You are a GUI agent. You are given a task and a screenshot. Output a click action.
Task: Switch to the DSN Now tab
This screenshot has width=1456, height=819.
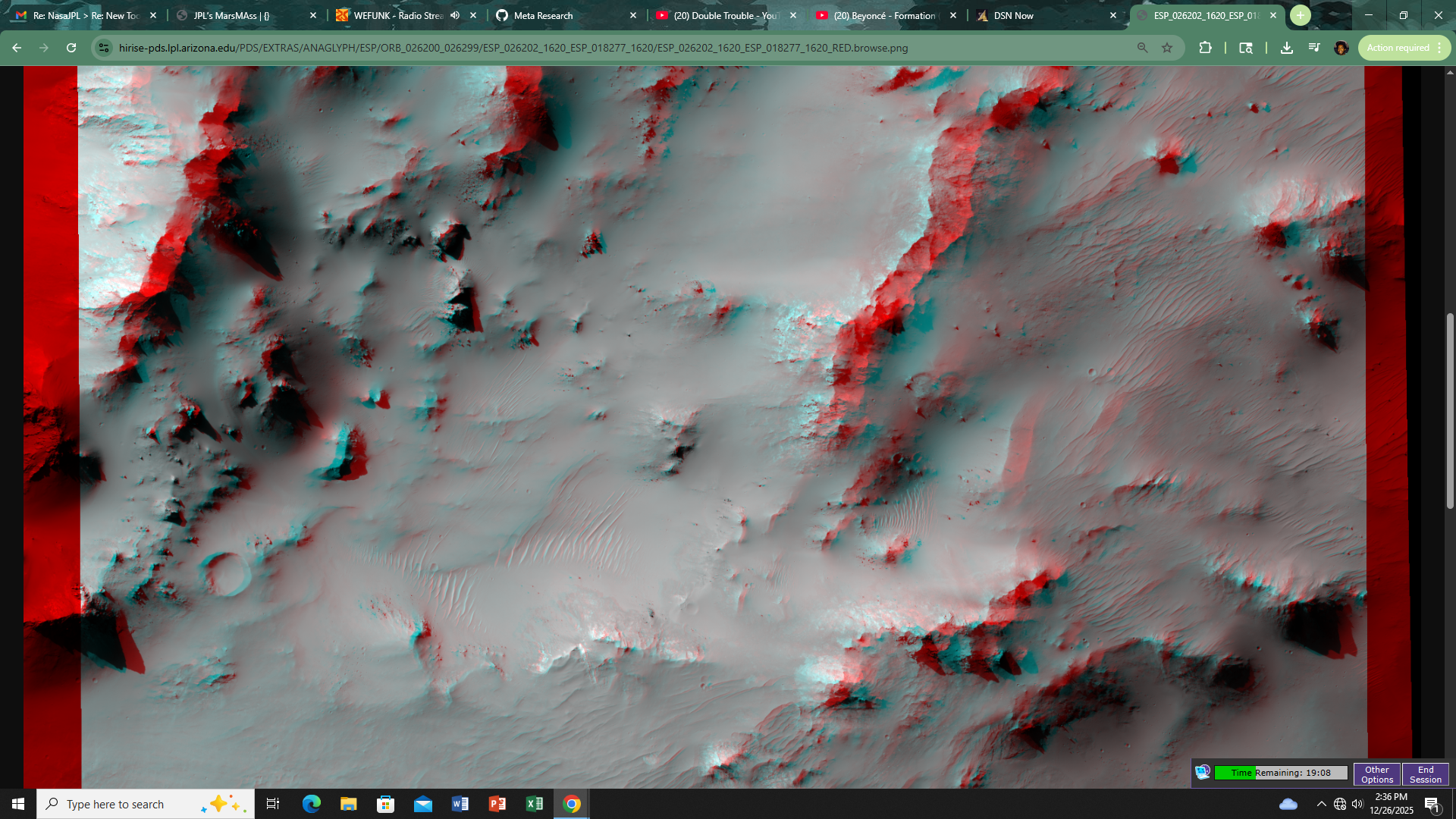(1013, 15)
